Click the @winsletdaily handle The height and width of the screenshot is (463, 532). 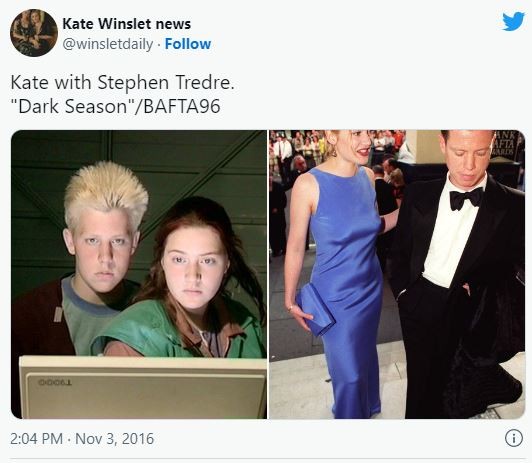point(108,44)
